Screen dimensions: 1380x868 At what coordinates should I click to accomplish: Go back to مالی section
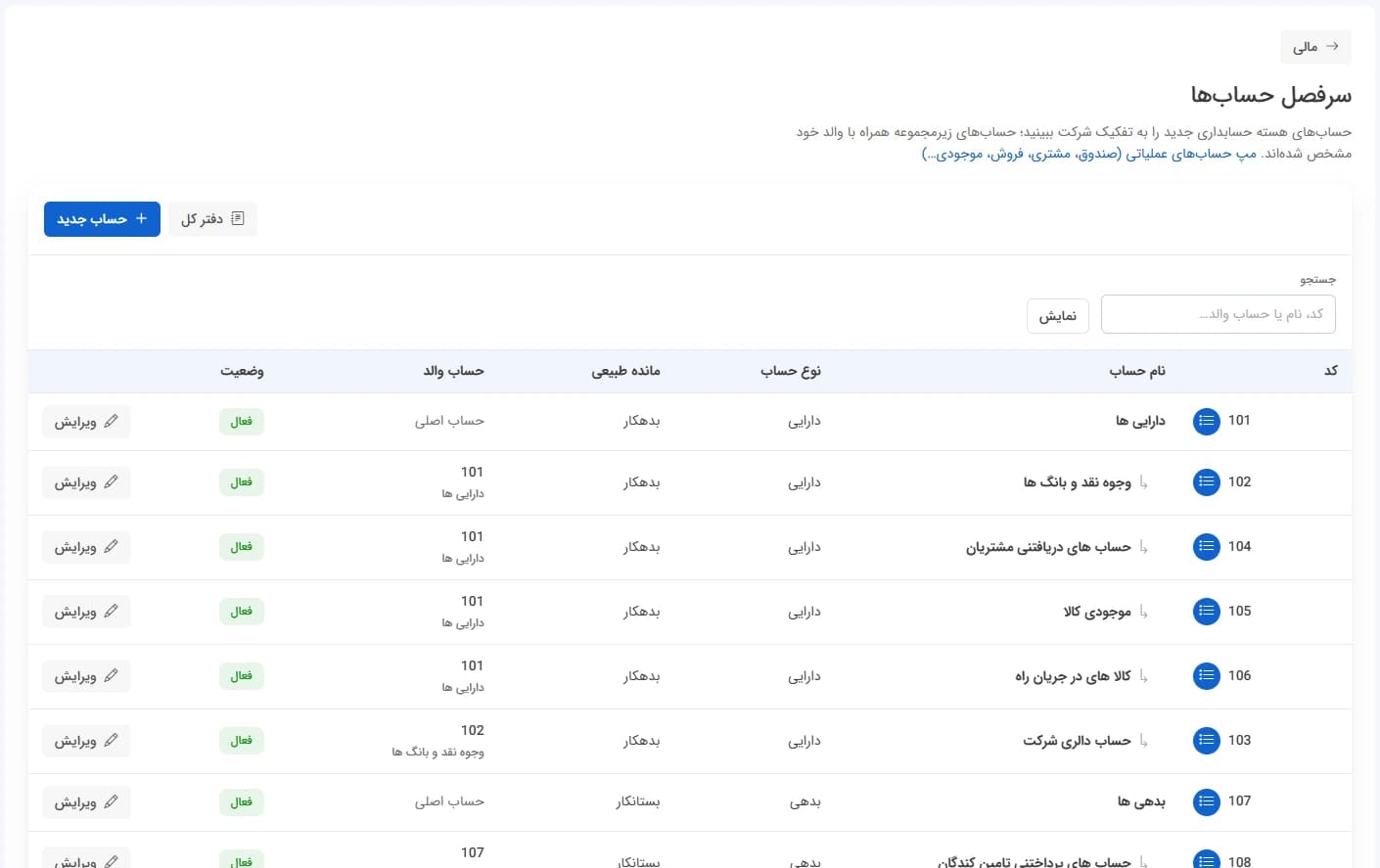[1315, 47]
